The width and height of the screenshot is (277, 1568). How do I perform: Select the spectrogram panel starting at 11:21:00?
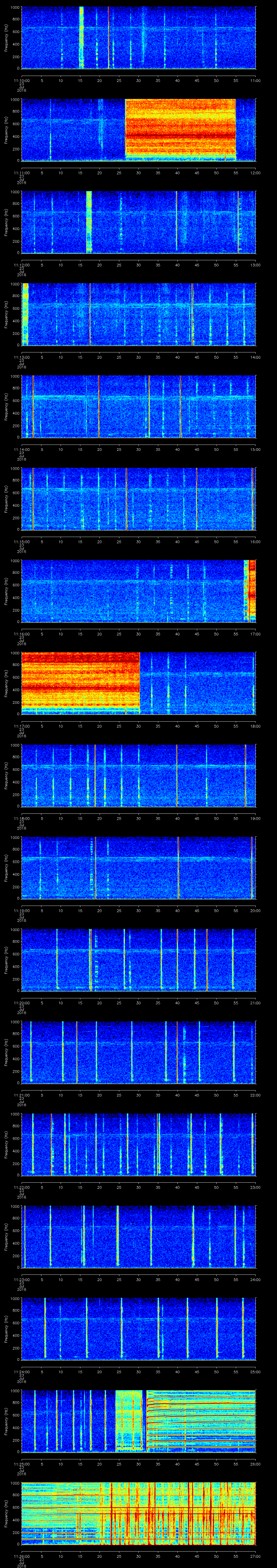[138, 1052]
